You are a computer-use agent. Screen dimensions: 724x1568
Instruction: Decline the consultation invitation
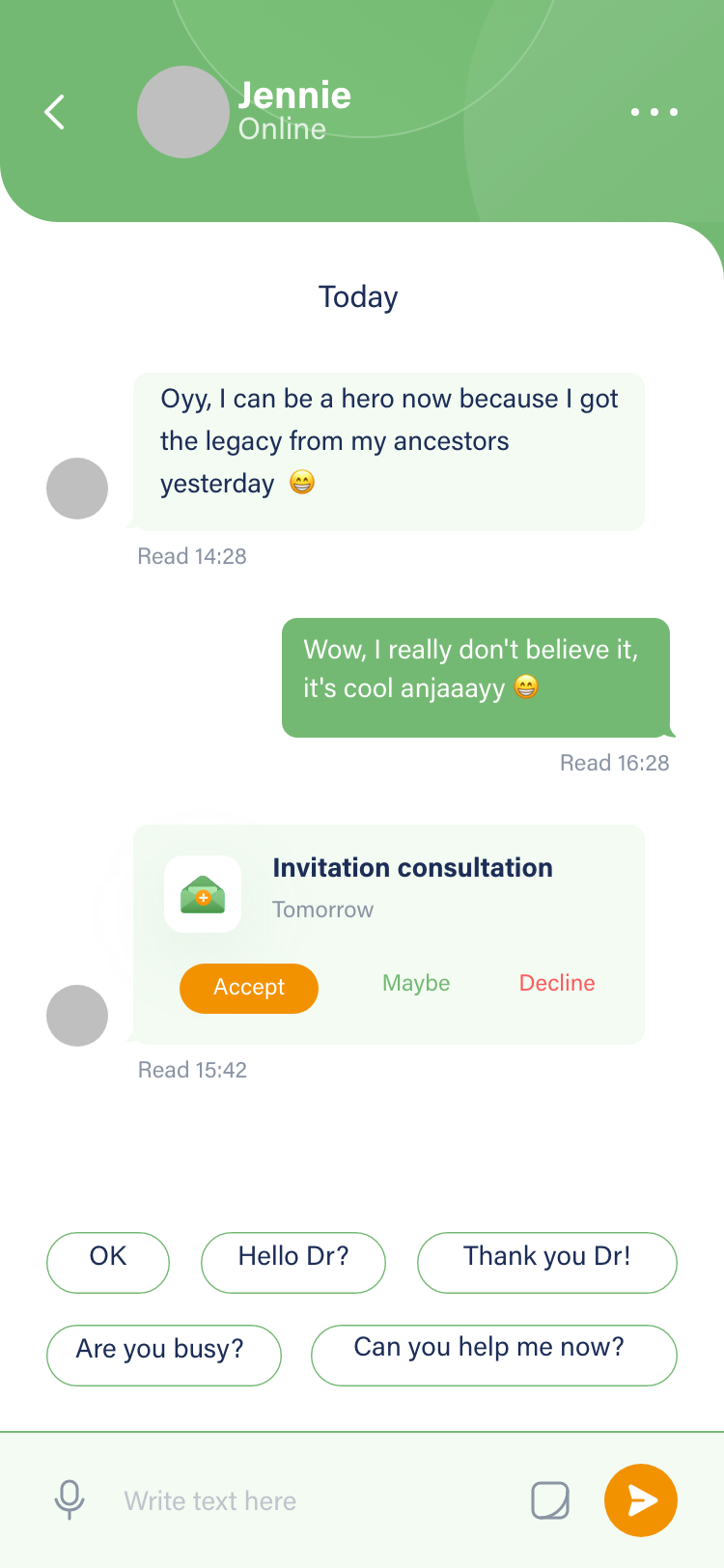[557, 983]
